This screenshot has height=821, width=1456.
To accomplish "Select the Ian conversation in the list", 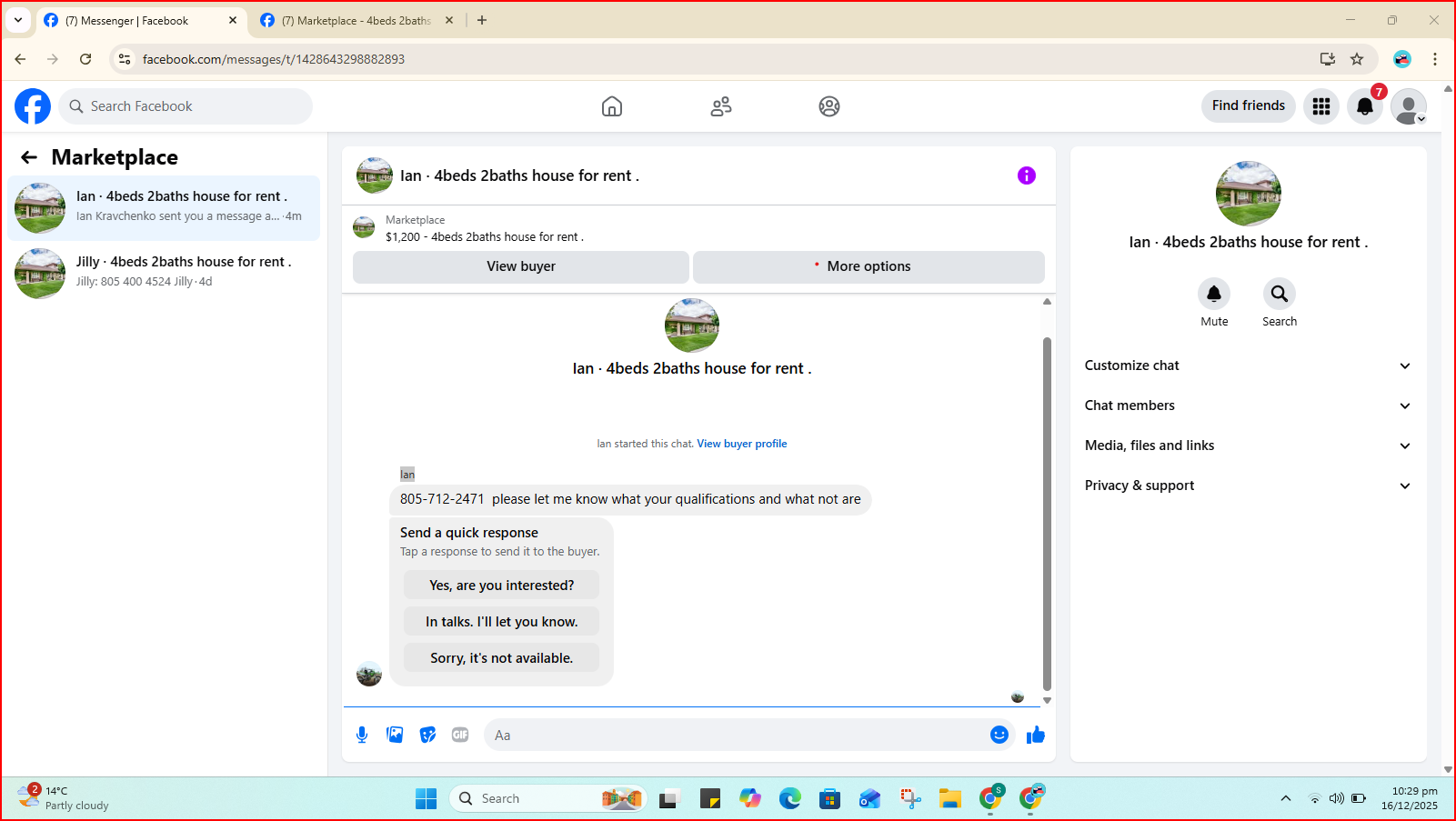I will tap(164, 208).
